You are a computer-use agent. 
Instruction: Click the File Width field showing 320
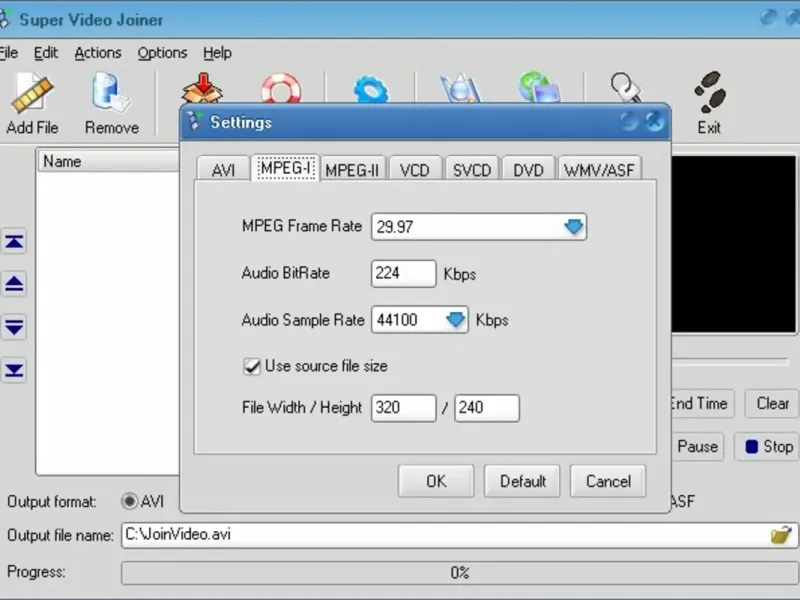(404, 408)
